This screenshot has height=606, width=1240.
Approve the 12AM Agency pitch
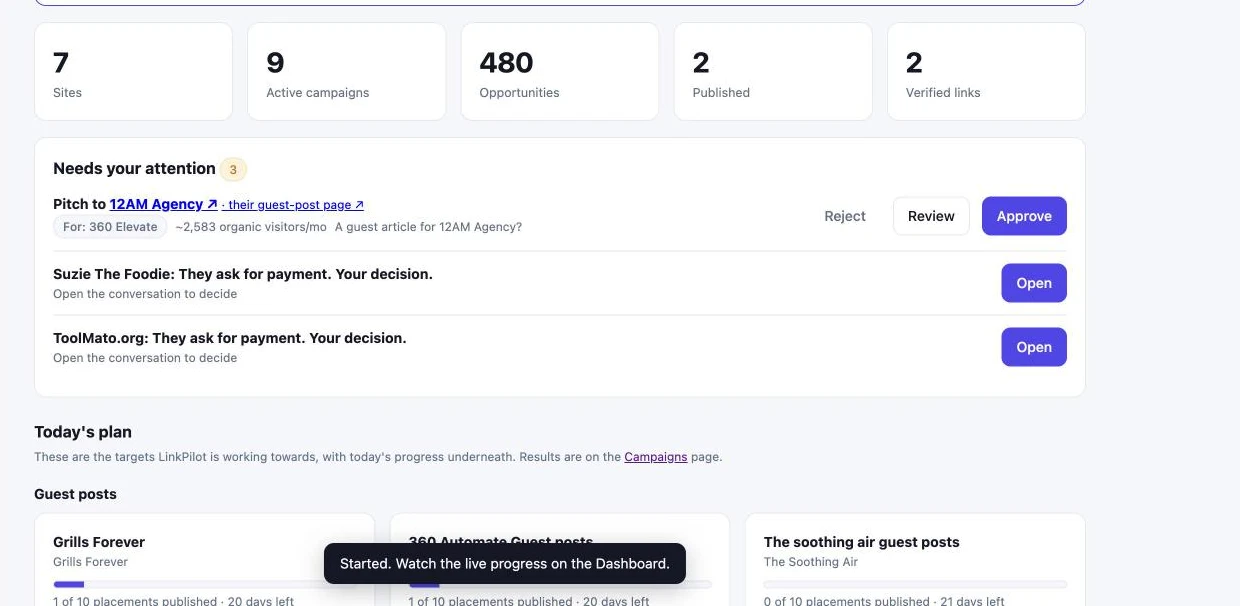pyautogui.click(x=1024, y=216)
